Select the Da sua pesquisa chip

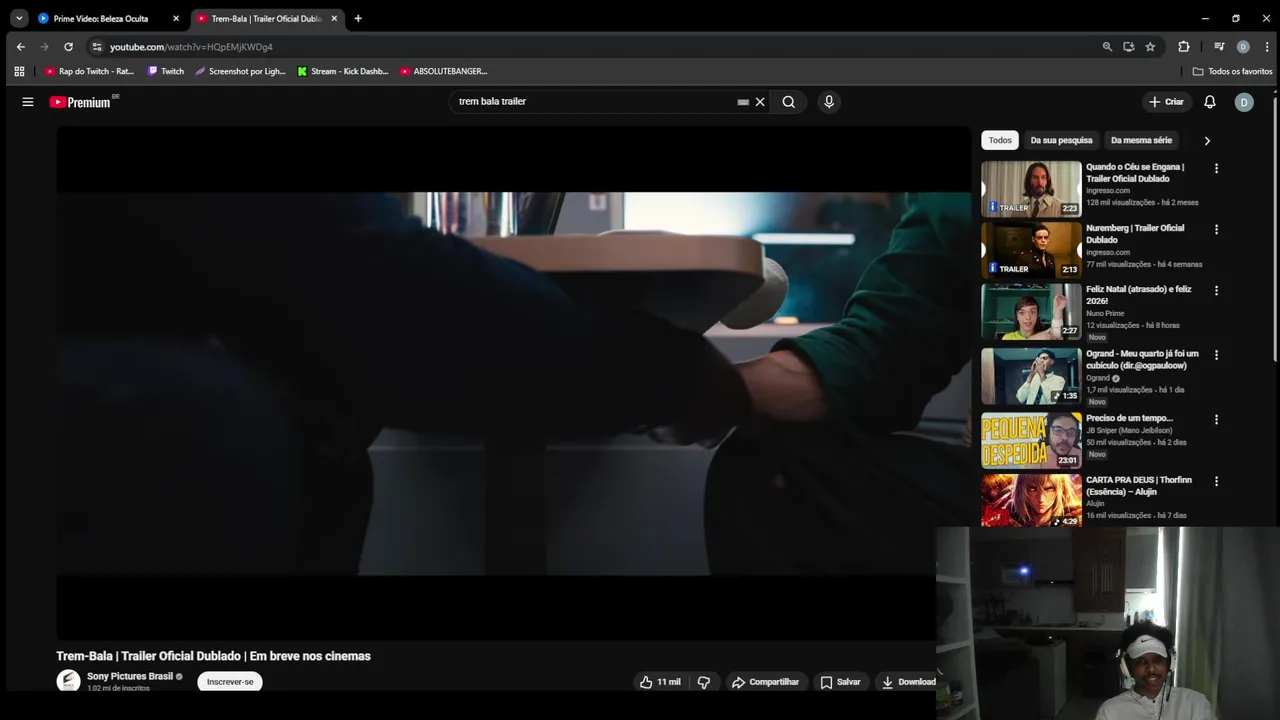(1061, 140)
